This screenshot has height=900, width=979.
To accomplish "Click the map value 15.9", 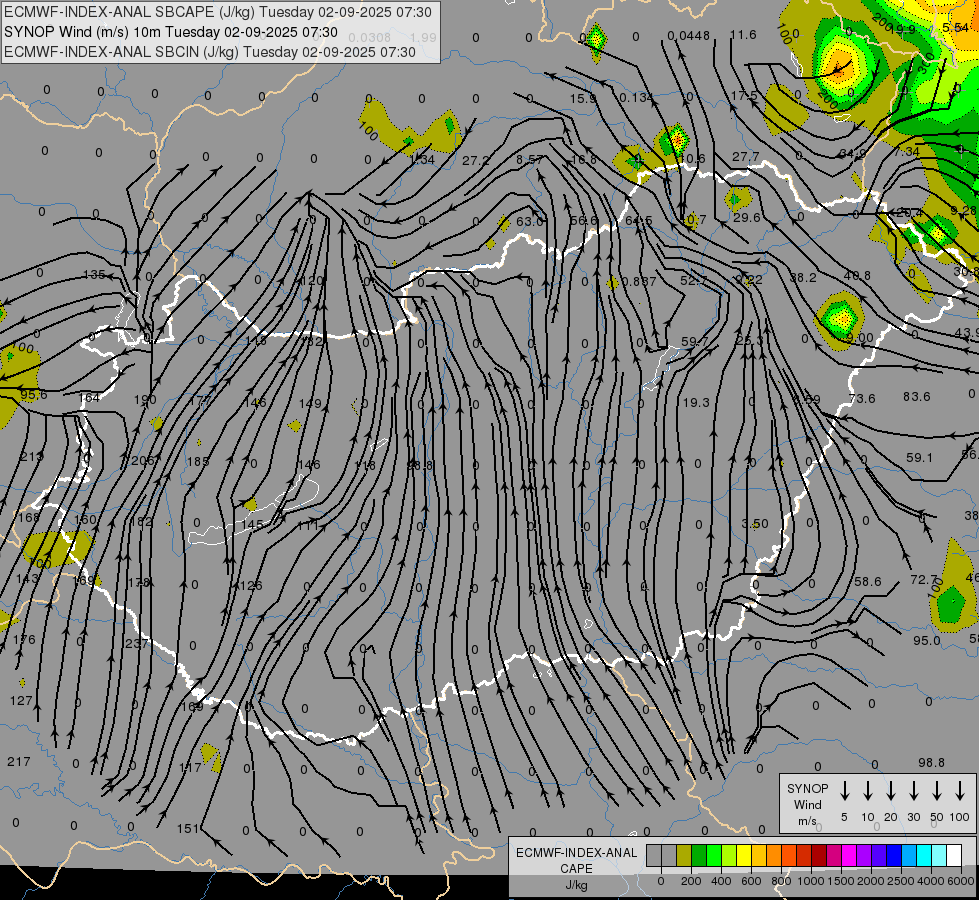I will pyautogui.click(x=583, y=99).
